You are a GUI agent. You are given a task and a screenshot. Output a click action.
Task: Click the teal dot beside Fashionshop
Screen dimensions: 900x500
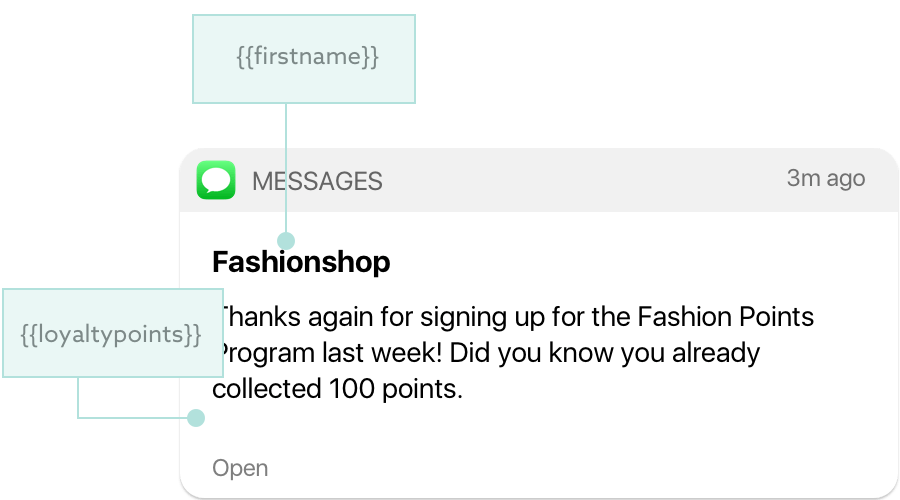pos(287,240)
